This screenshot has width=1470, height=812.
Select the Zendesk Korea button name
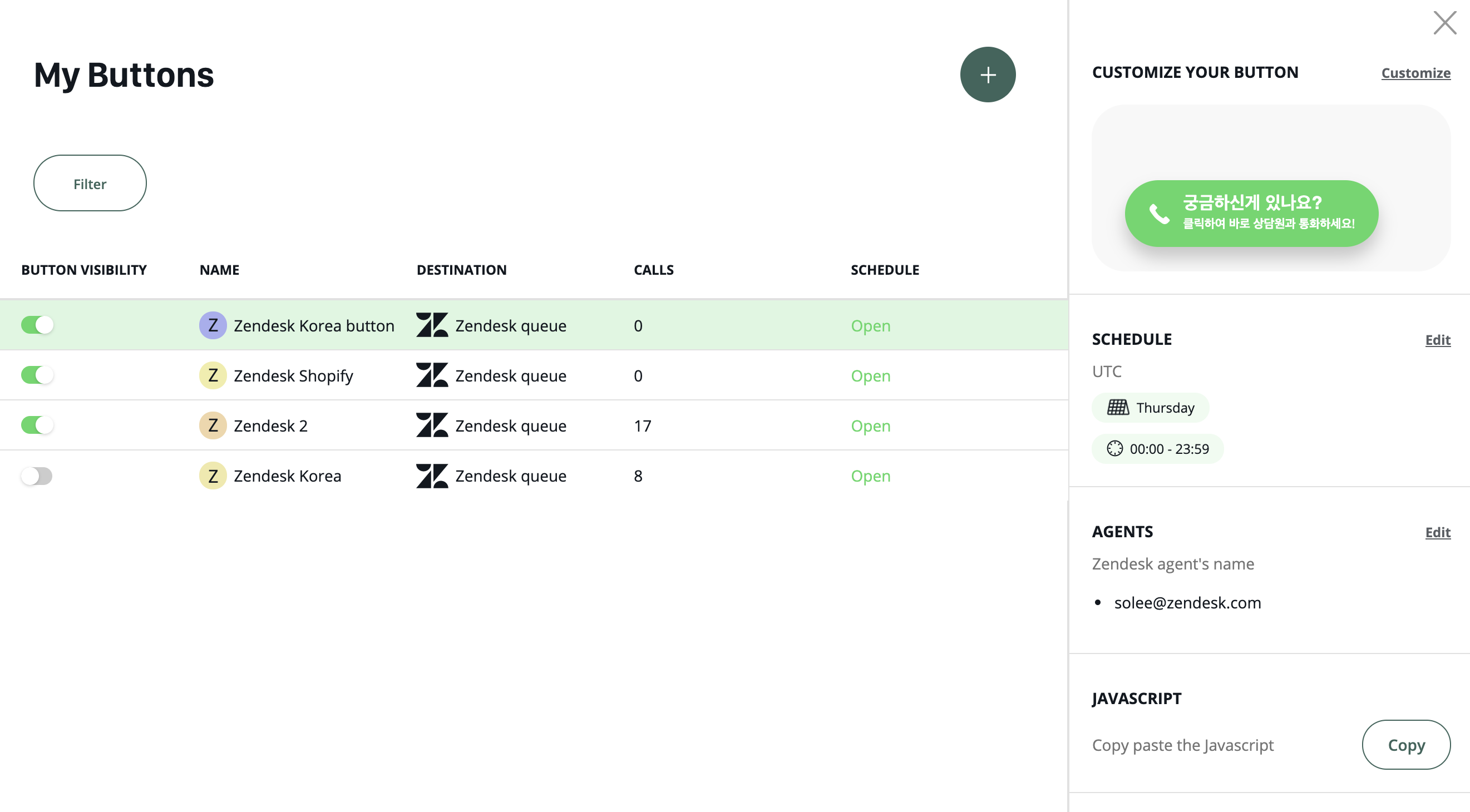314,325
